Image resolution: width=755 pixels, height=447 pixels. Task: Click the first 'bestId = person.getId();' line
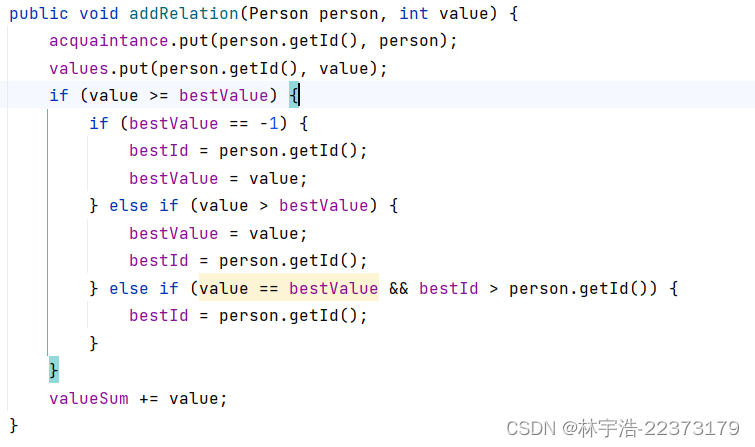tap(248, 151)
